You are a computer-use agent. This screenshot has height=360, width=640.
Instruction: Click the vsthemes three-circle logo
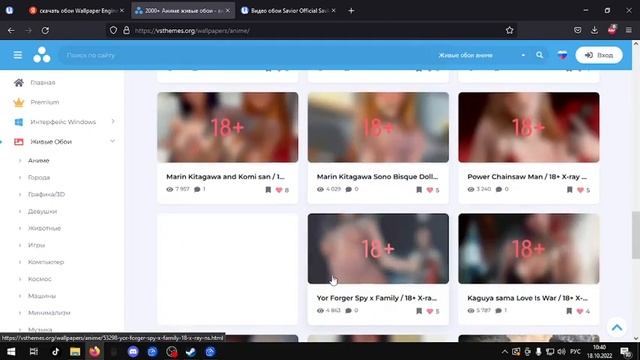pos(42,55)
